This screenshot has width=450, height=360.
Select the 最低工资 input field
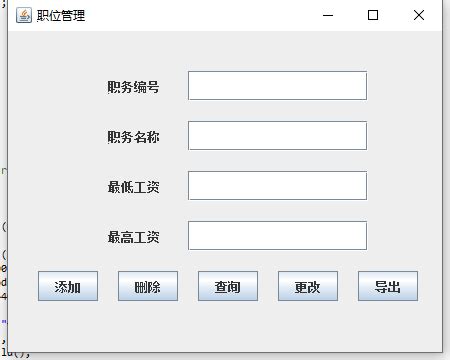tap(278, 186)
